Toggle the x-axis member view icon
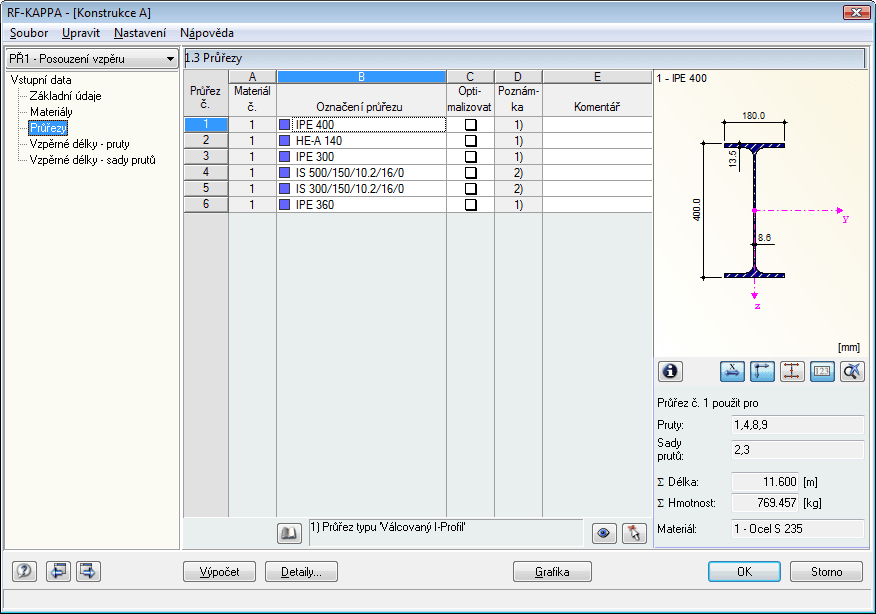876x614 pixels. [x=732, y=372]
